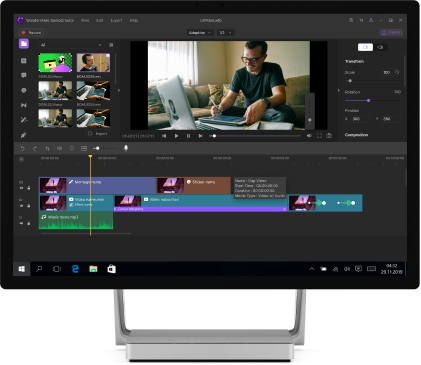Select the Montage name clip on timeline
This screenshot has height=365, width=421.
coord(97,185)
